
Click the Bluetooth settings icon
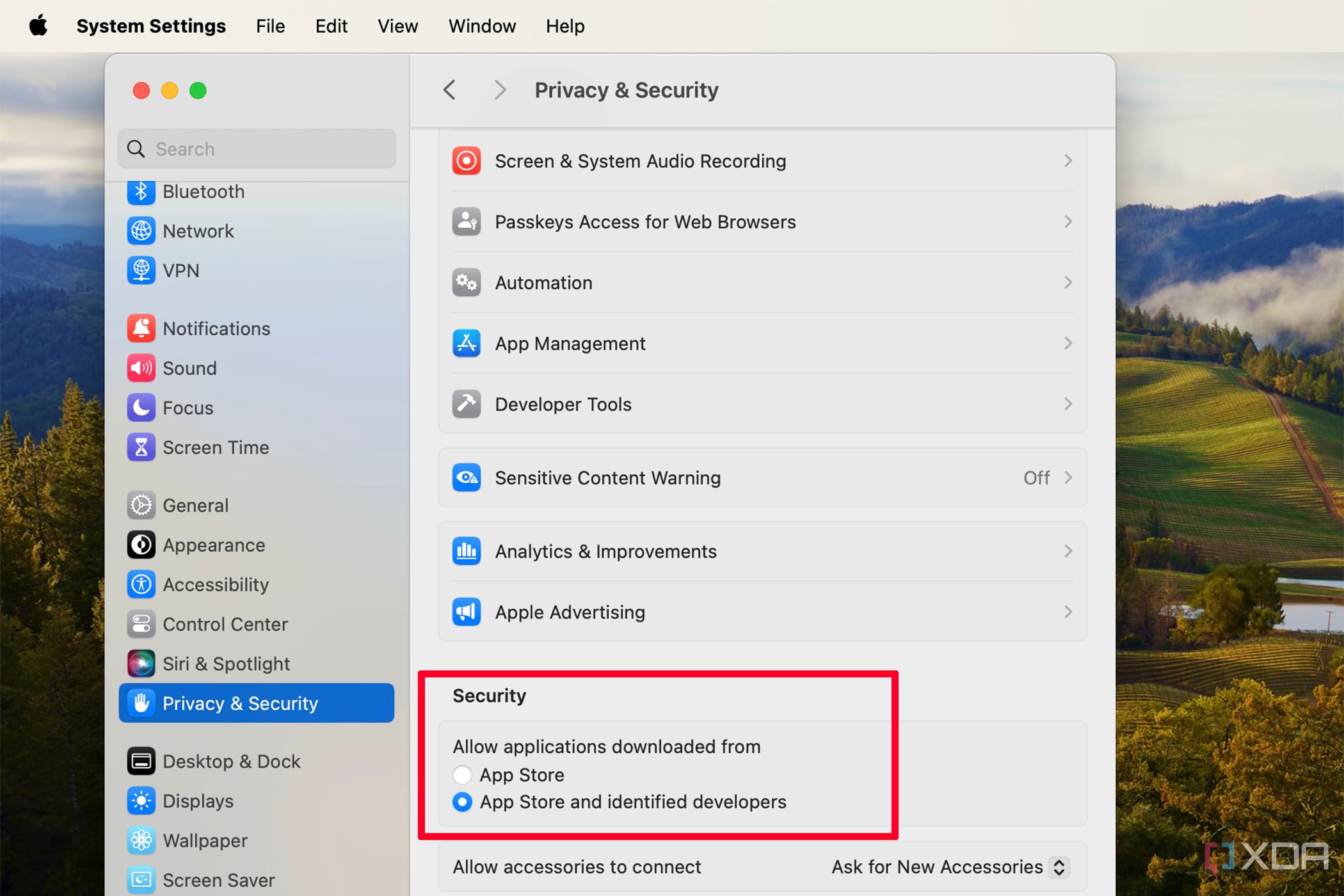click(x=140, y=191)
